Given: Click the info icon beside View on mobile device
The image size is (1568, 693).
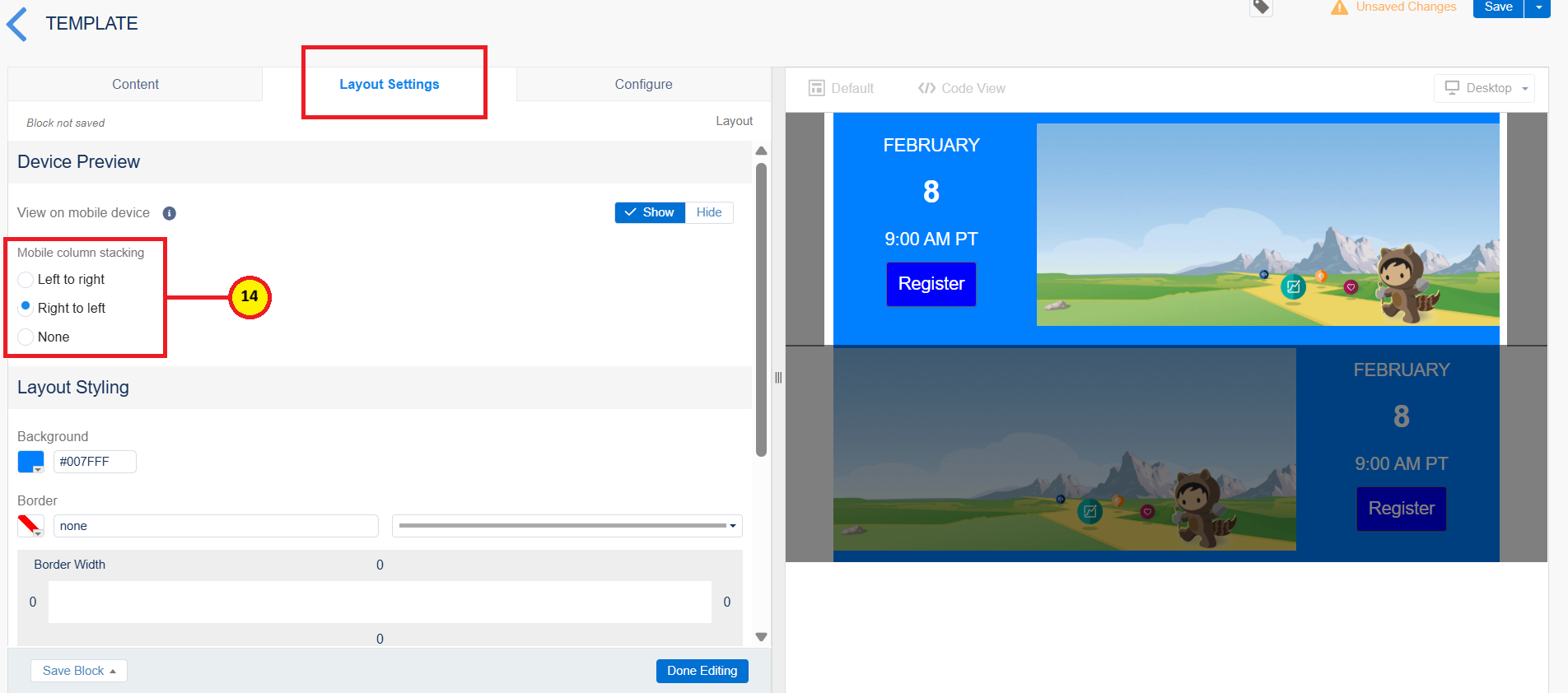Looking at the screenshot, I should pos(170,213).
